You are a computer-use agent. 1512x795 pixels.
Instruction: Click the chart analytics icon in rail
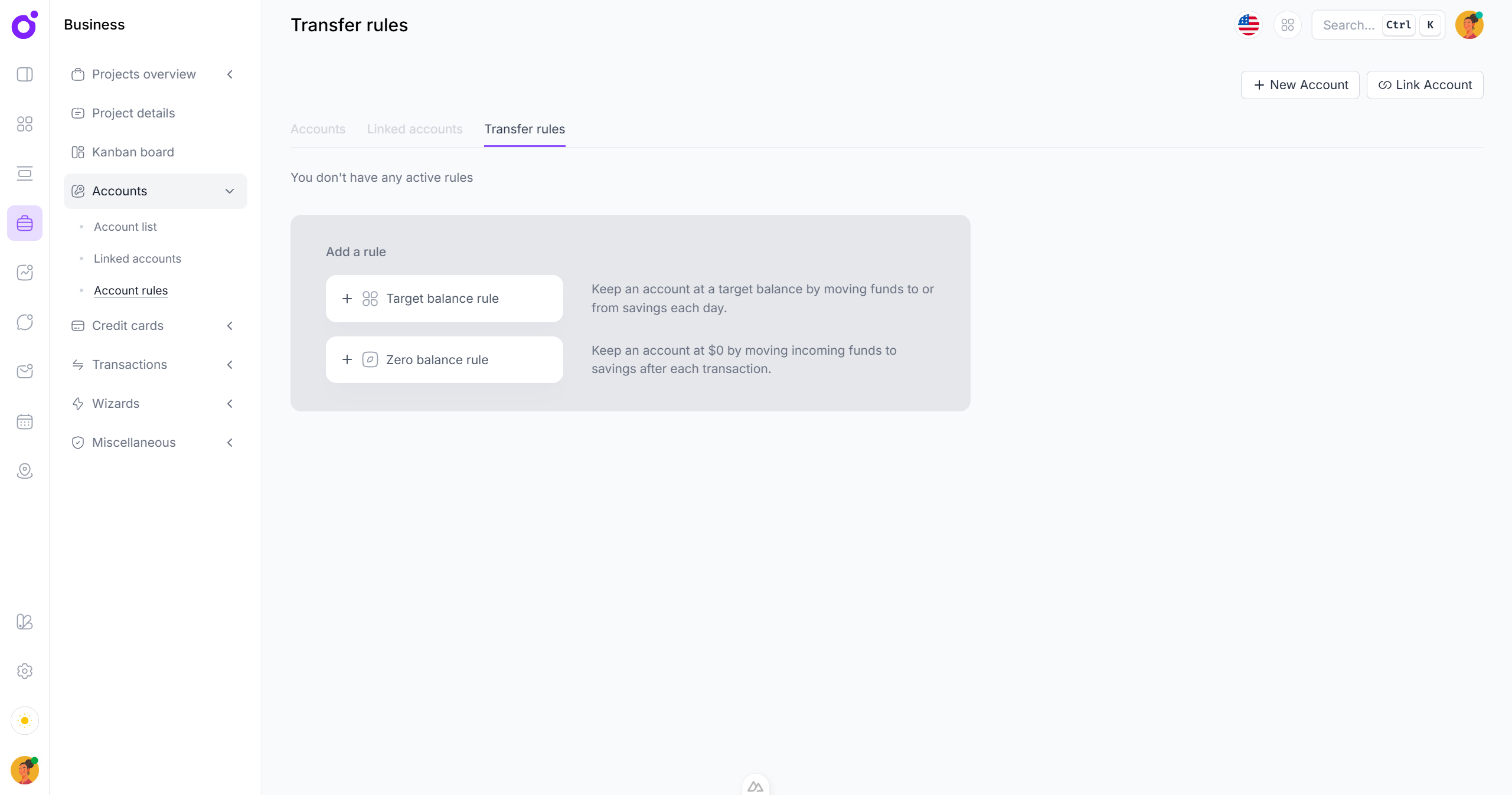(25, 272)
